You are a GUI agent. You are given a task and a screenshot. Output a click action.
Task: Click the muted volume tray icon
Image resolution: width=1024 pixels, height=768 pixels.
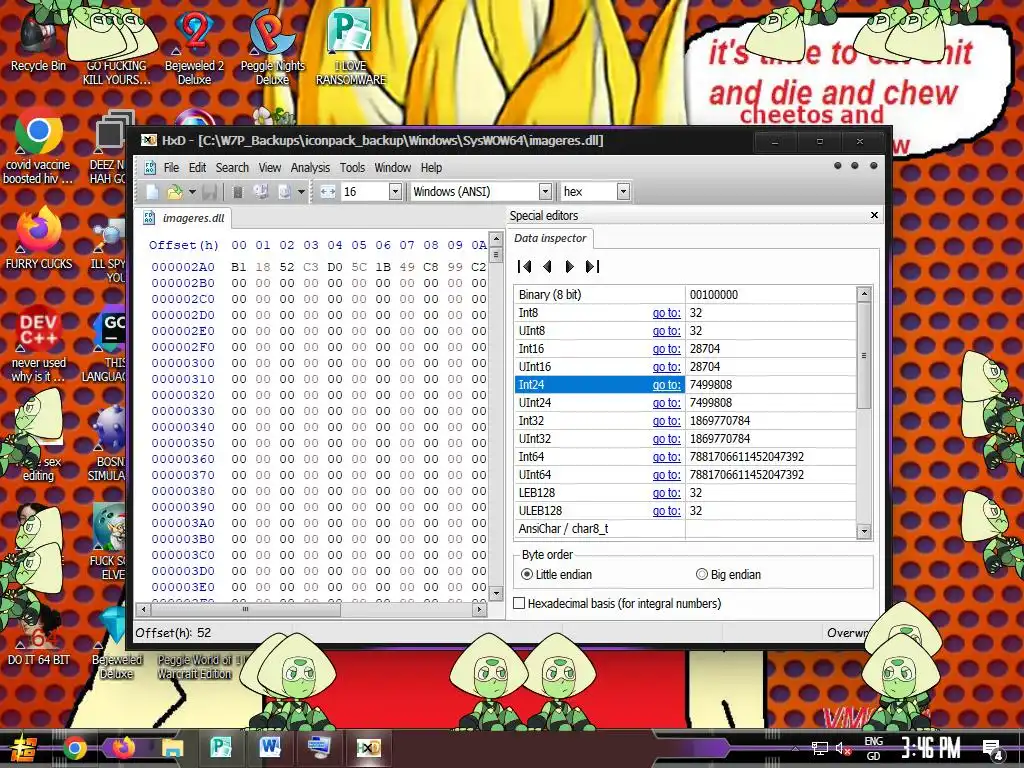843,748
